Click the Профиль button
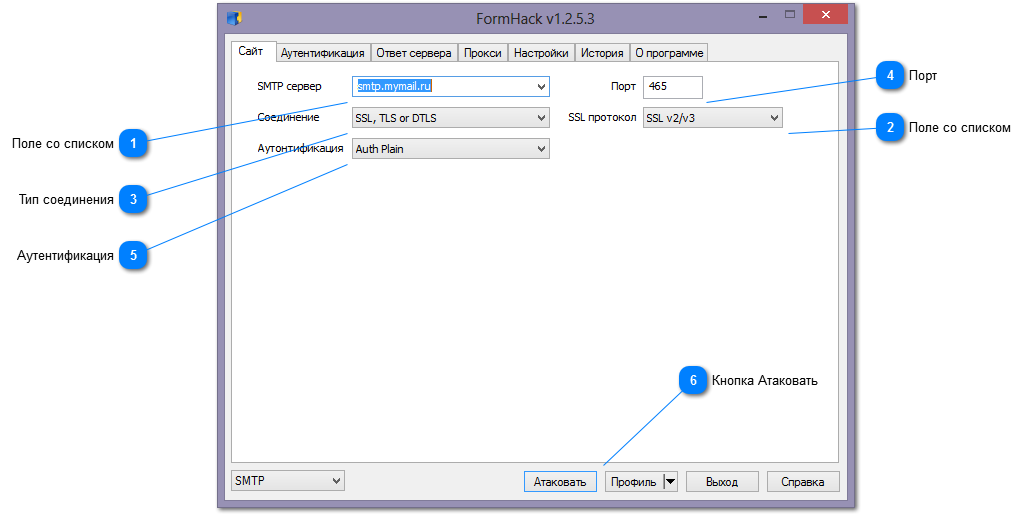1027x516 pixels. point(633,481)
